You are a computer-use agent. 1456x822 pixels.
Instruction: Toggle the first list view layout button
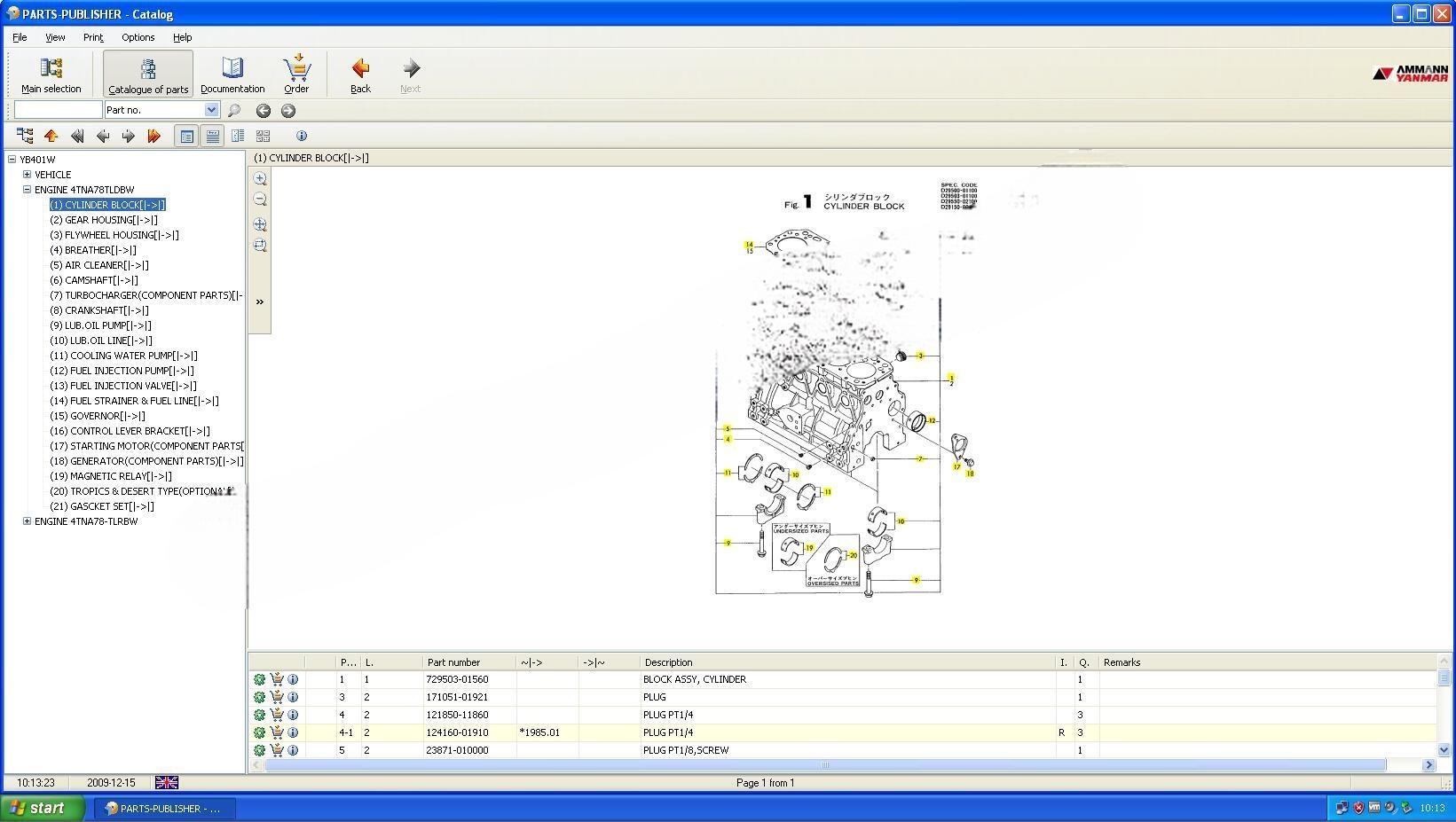click(x=186, y=136)
